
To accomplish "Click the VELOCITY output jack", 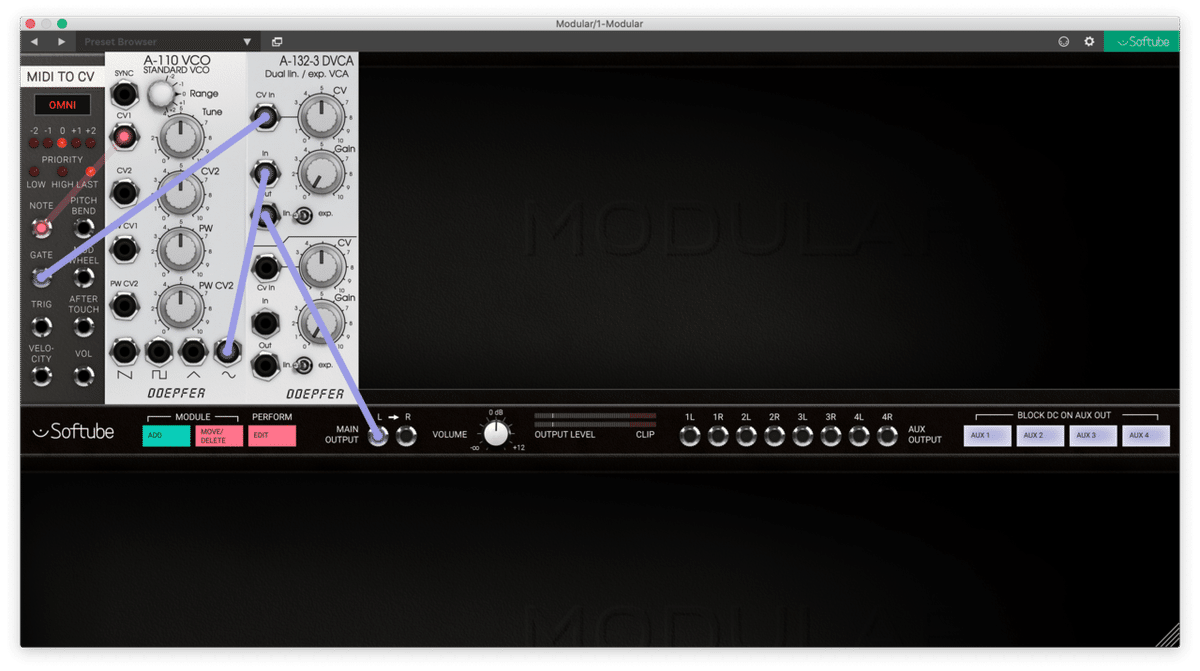I will point(41,376).
